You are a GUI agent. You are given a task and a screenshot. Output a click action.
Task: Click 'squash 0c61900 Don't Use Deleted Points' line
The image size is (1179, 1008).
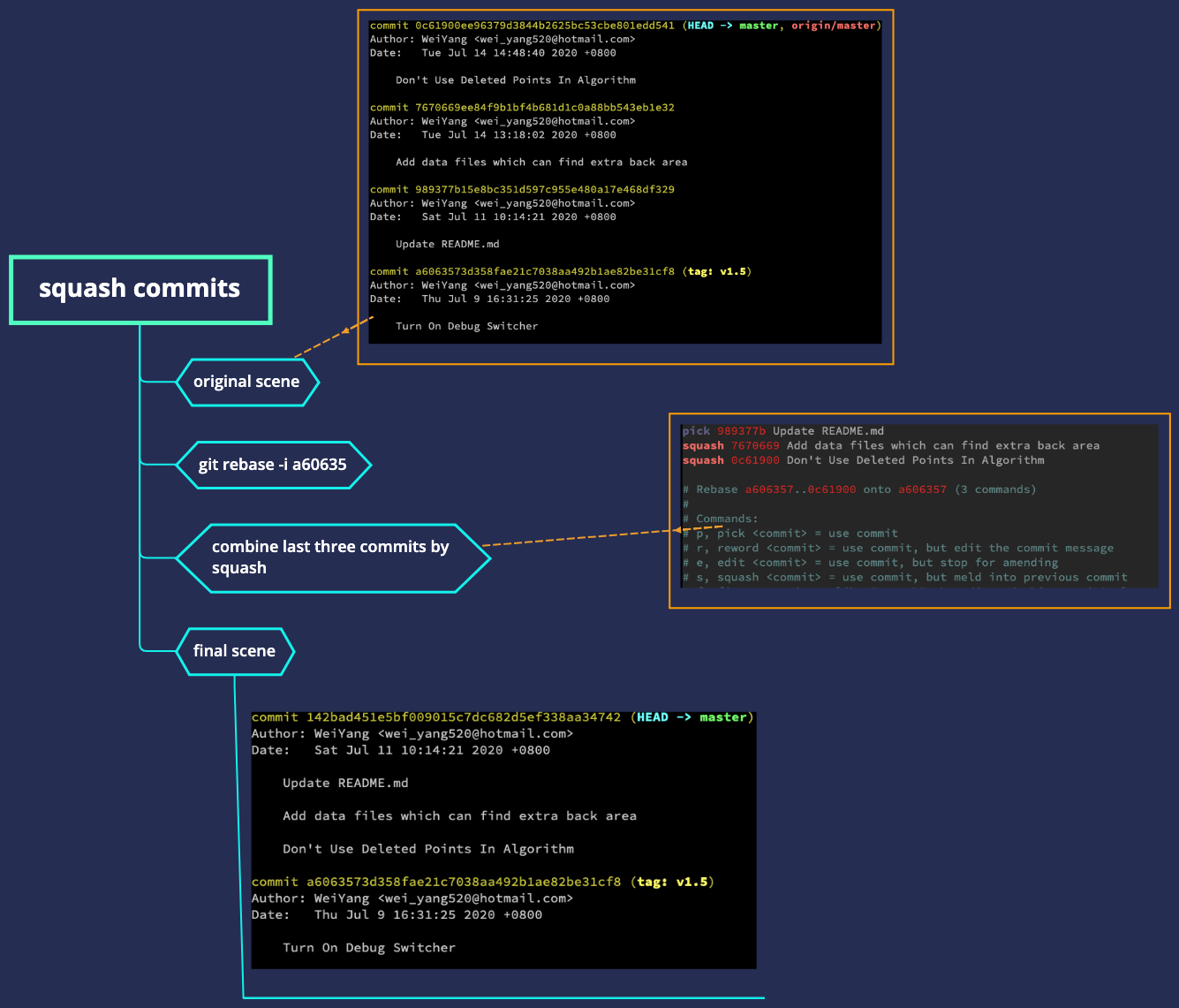(863, 460)
